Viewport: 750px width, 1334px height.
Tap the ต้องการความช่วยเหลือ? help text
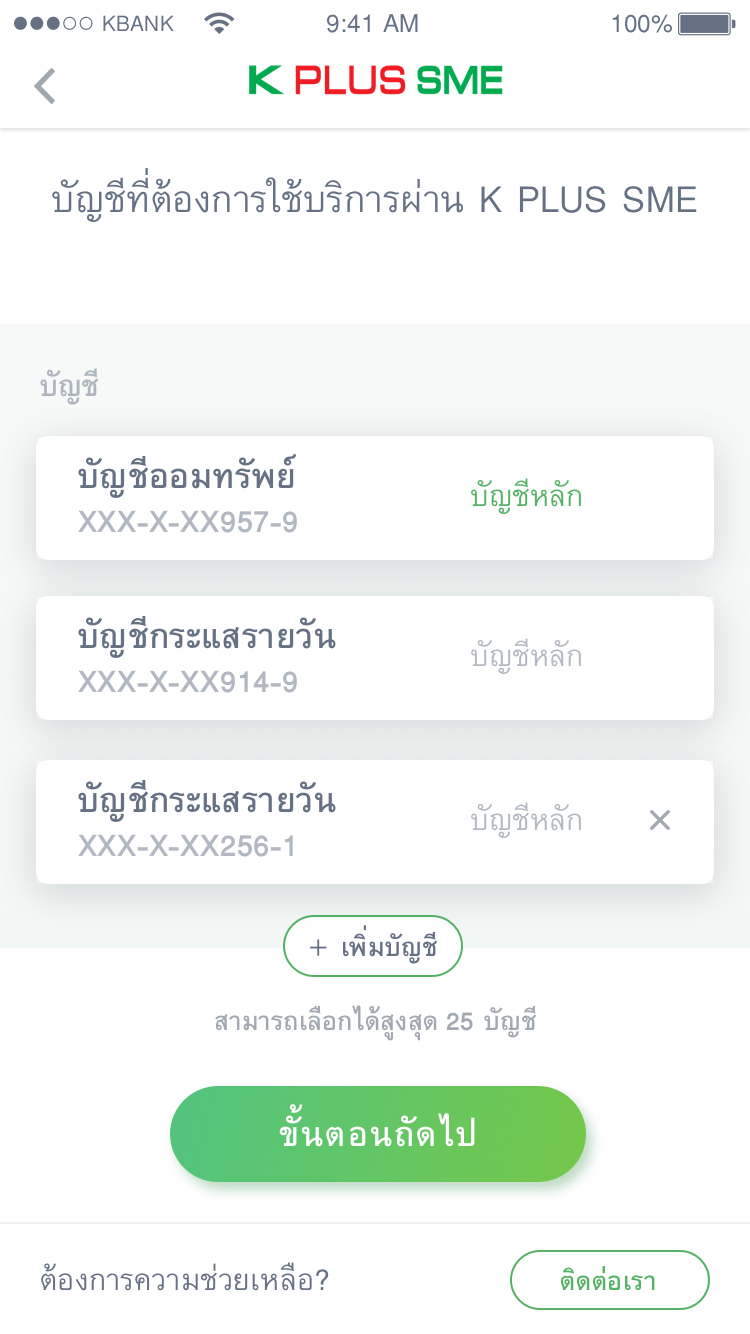(x=185, y=1280)
